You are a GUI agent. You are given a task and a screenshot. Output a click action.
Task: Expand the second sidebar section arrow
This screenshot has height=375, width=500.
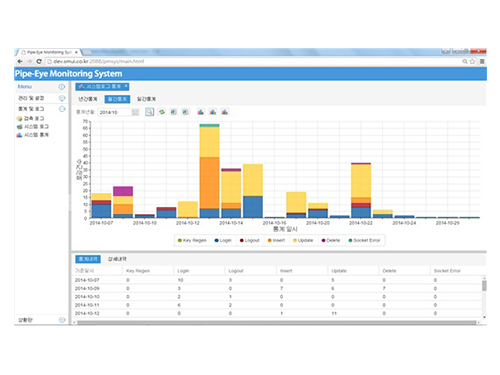(62, 98)
